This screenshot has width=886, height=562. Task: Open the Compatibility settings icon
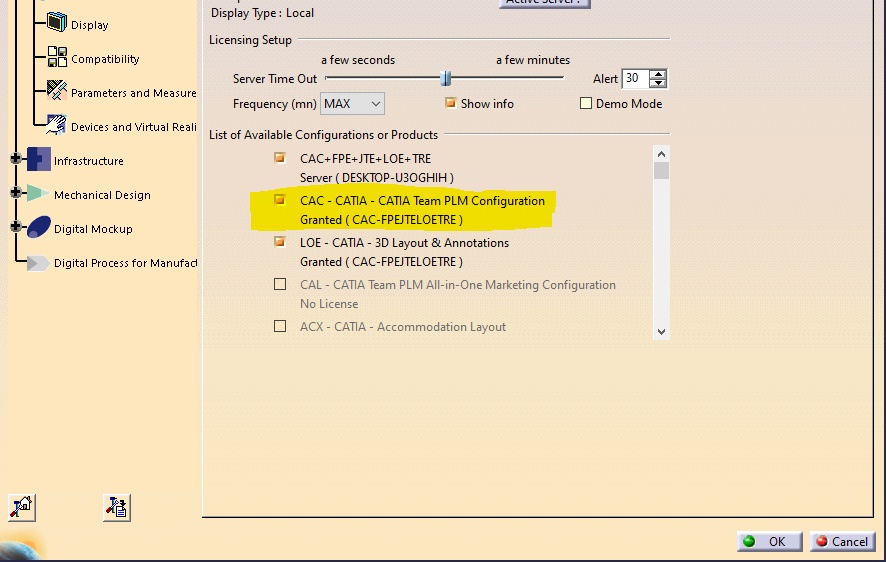coord(57,57)
